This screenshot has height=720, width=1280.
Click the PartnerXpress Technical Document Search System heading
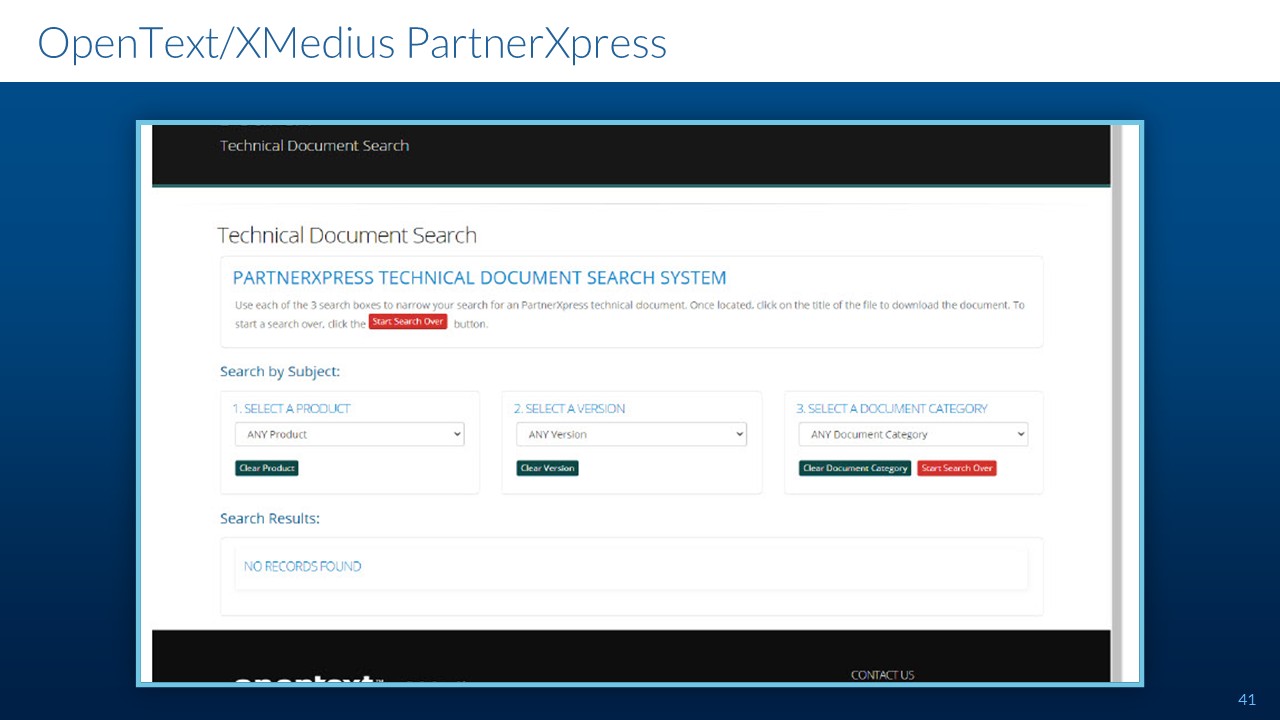click(x=479, y=278)
